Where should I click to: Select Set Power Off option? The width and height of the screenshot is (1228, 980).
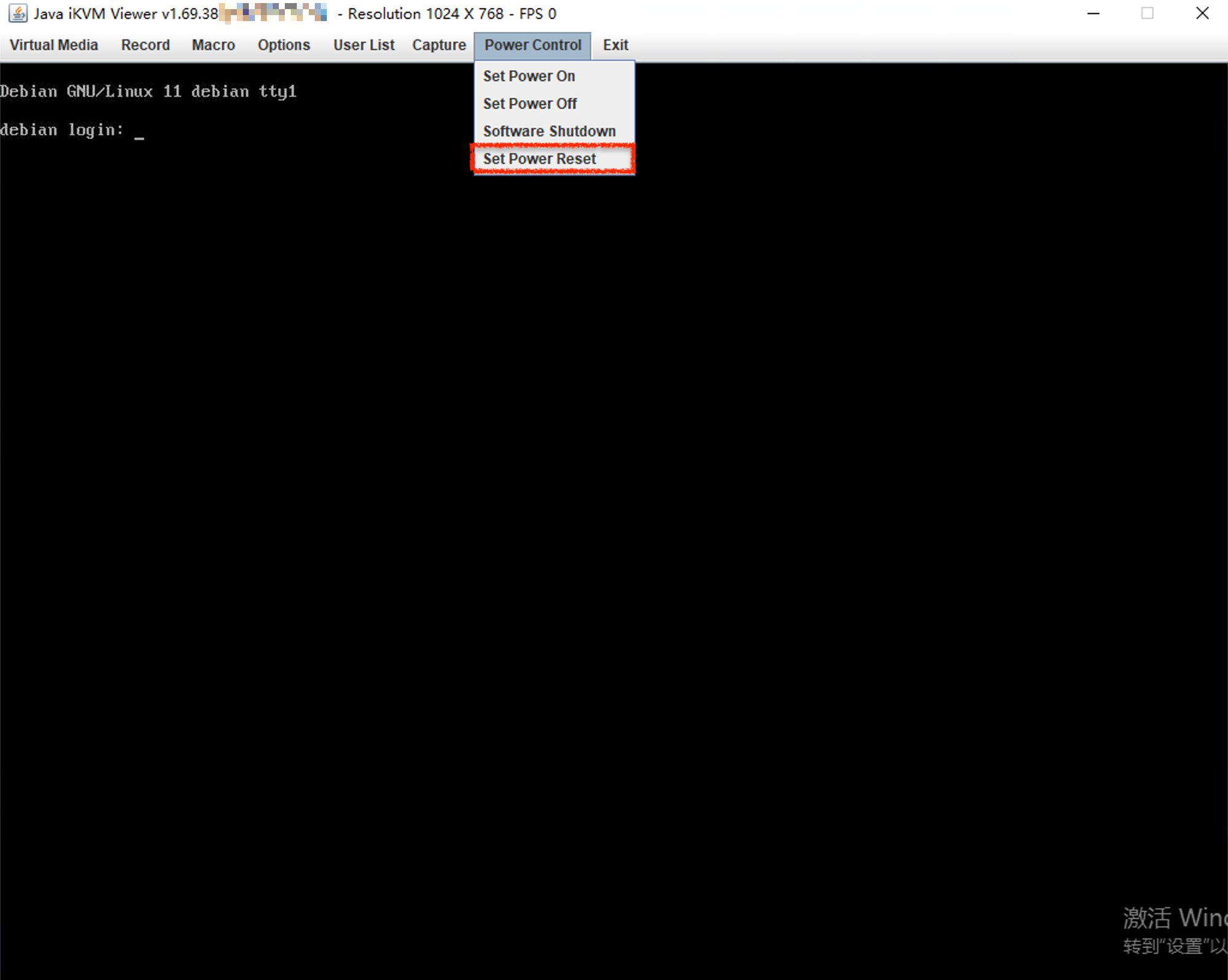click(x=529, y=104)
